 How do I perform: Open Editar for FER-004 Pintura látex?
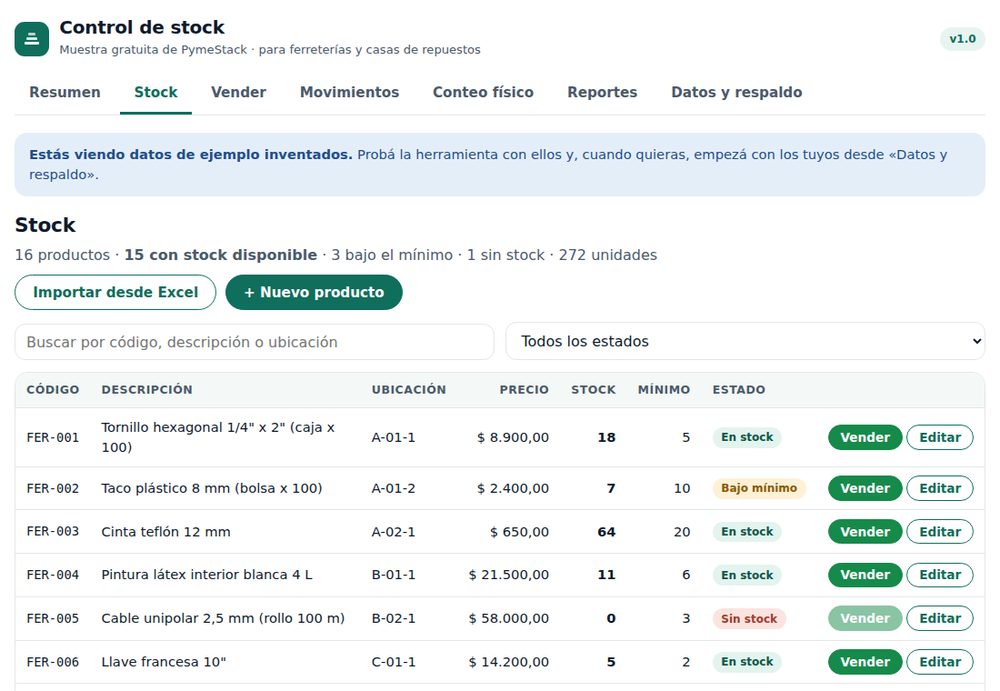tap(940, 575)
